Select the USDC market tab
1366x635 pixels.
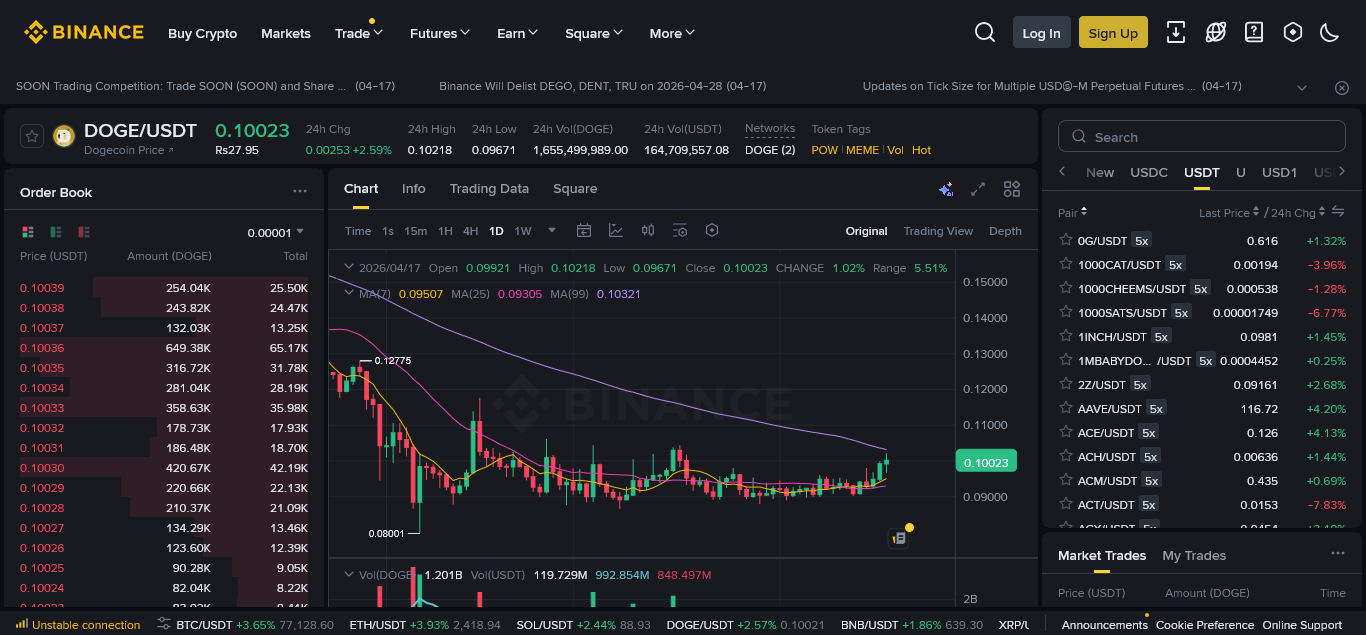coord(1149,172)
